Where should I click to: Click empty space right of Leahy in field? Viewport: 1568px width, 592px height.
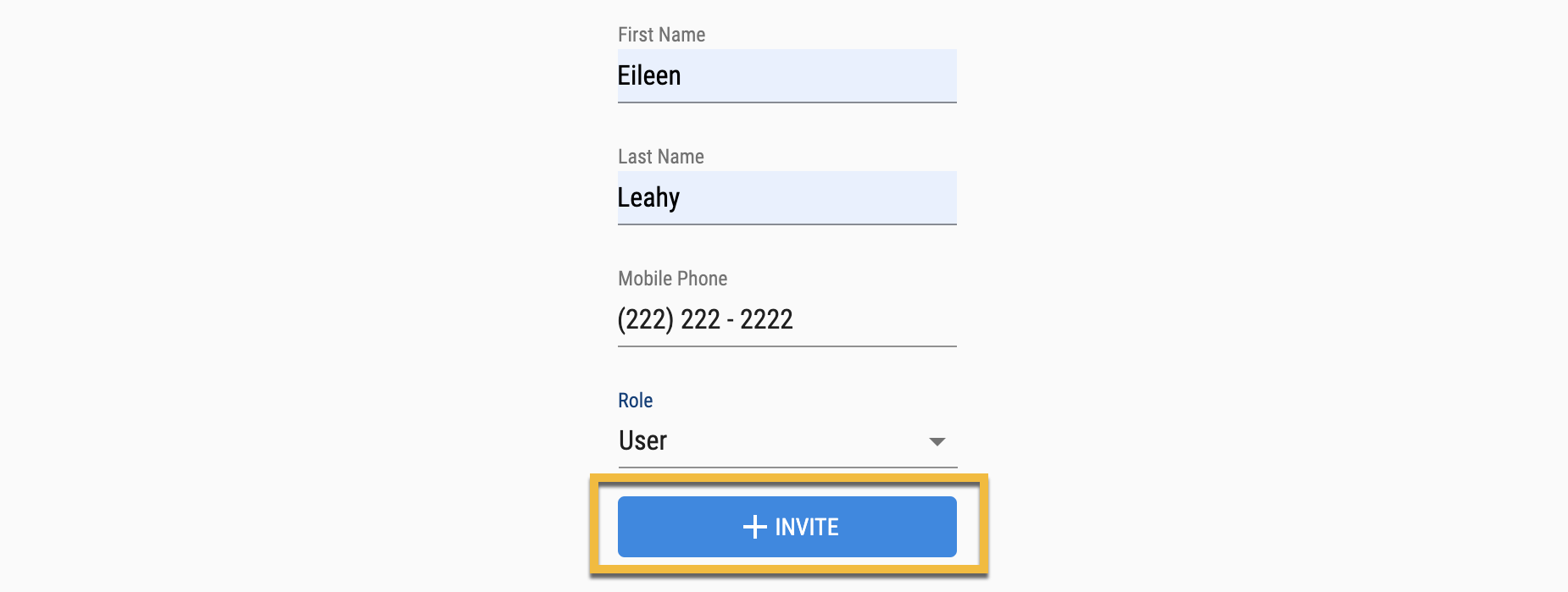click(818, 198)
